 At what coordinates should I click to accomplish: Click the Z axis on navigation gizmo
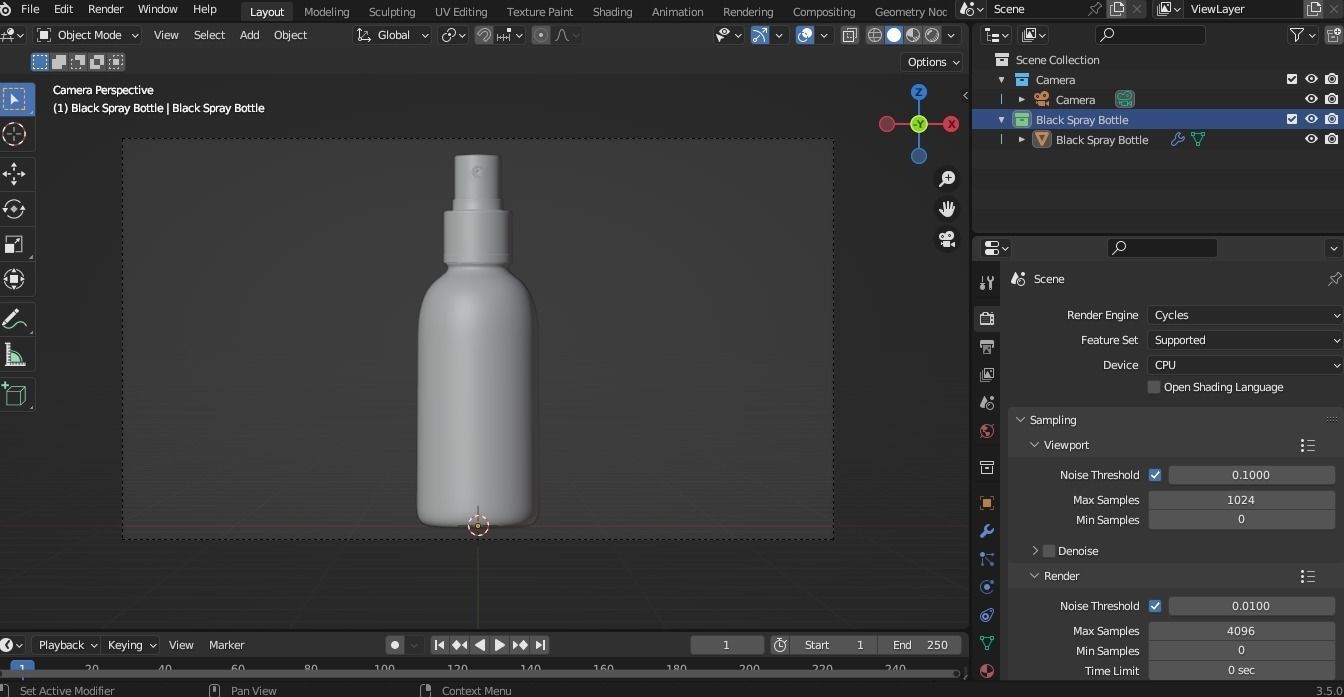click(919, 92)
